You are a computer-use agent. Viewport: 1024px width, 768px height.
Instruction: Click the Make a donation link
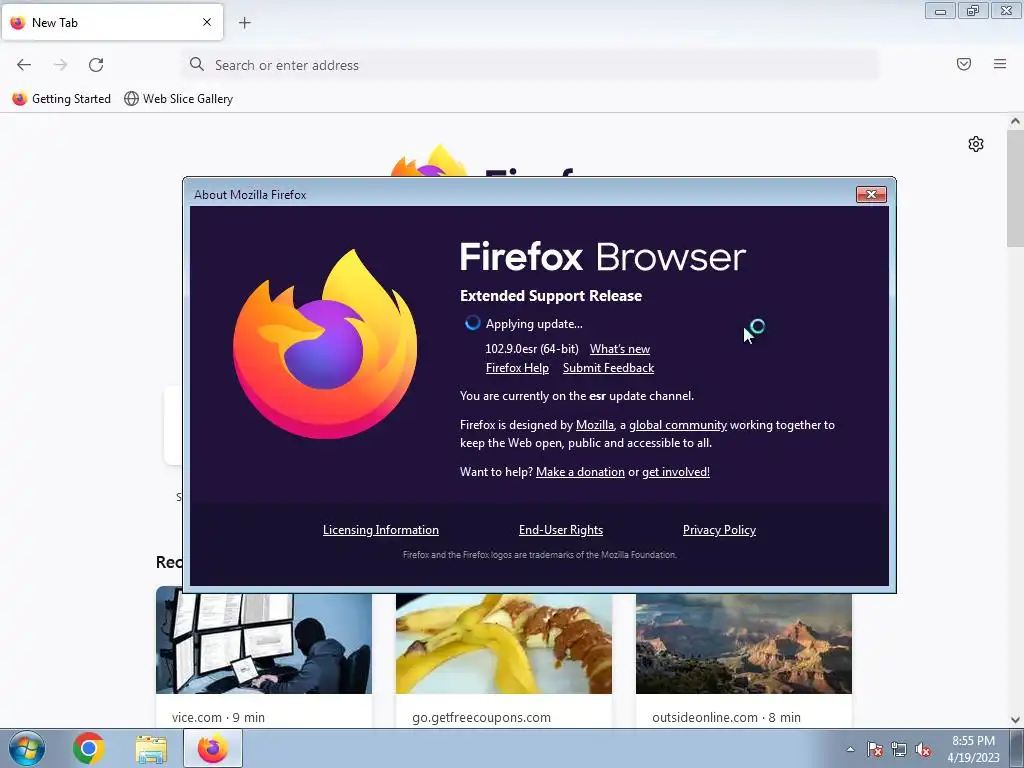pyautogui.click(x=581, y=472)
